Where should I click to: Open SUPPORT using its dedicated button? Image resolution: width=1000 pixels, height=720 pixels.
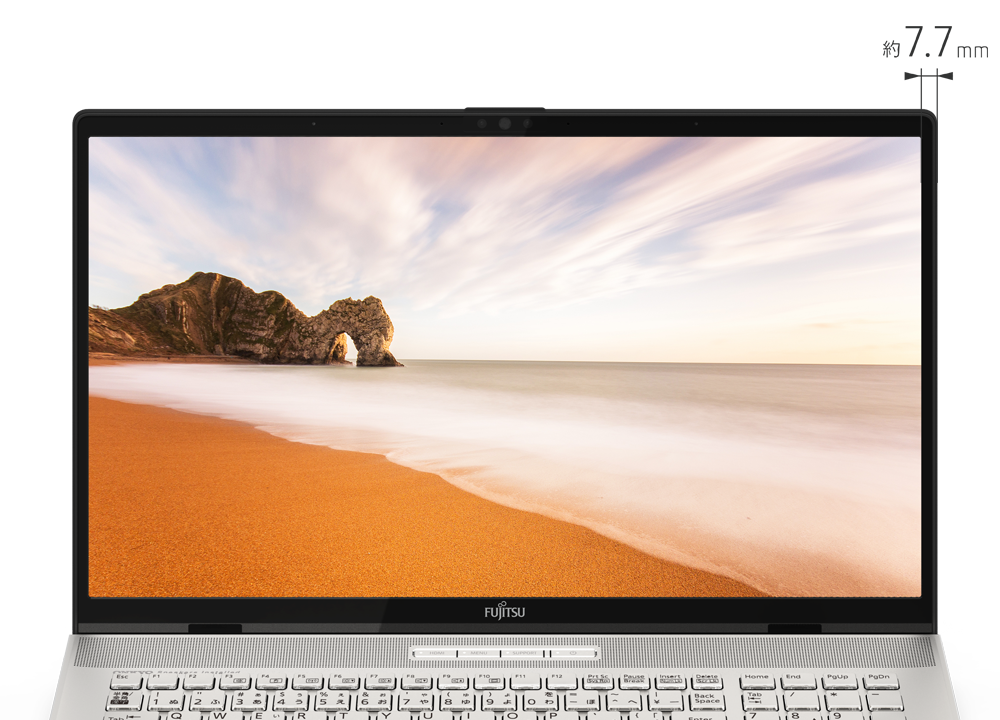tap(524, 652)
